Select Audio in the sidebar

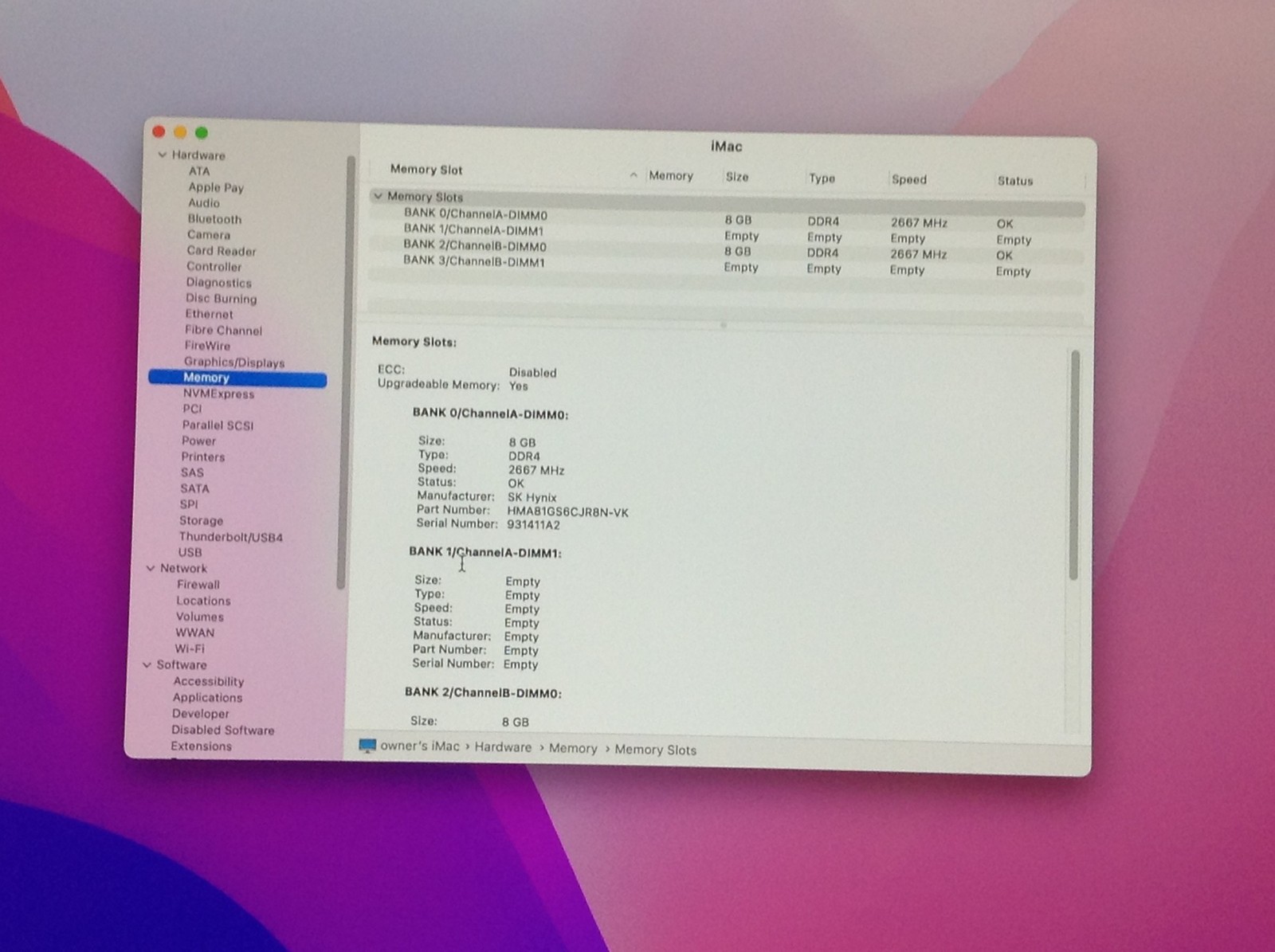click(204, 203)
